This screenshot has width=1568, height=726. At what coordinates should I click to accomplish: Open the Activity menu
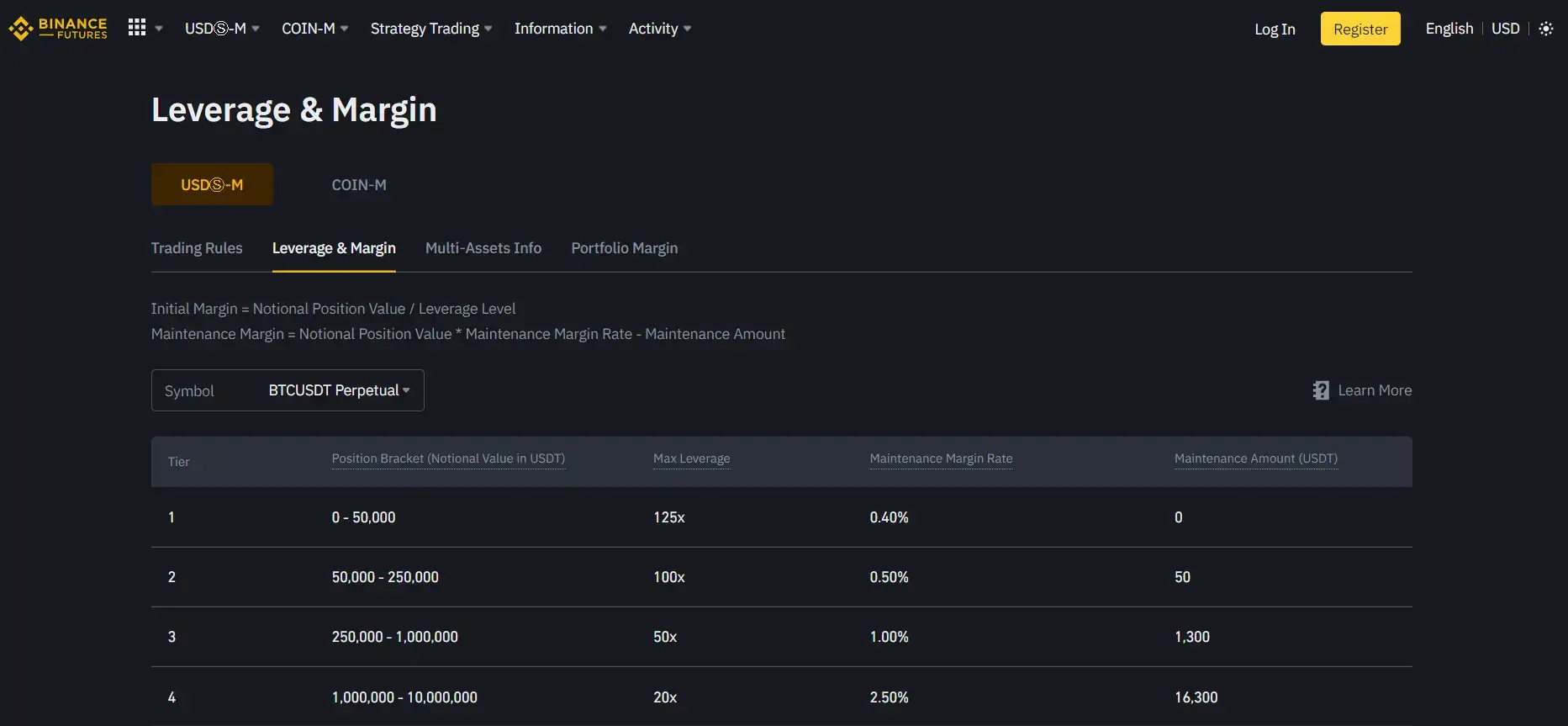660,29
